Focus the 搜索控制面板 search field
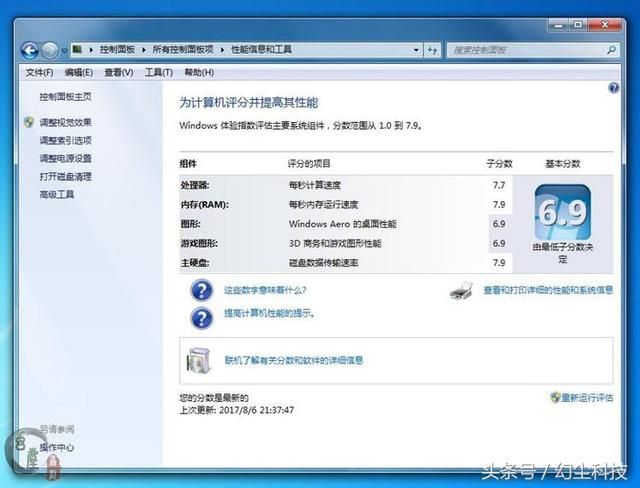Image resolution: width=640 pixels, height=488 pixels. pos(533,50)
